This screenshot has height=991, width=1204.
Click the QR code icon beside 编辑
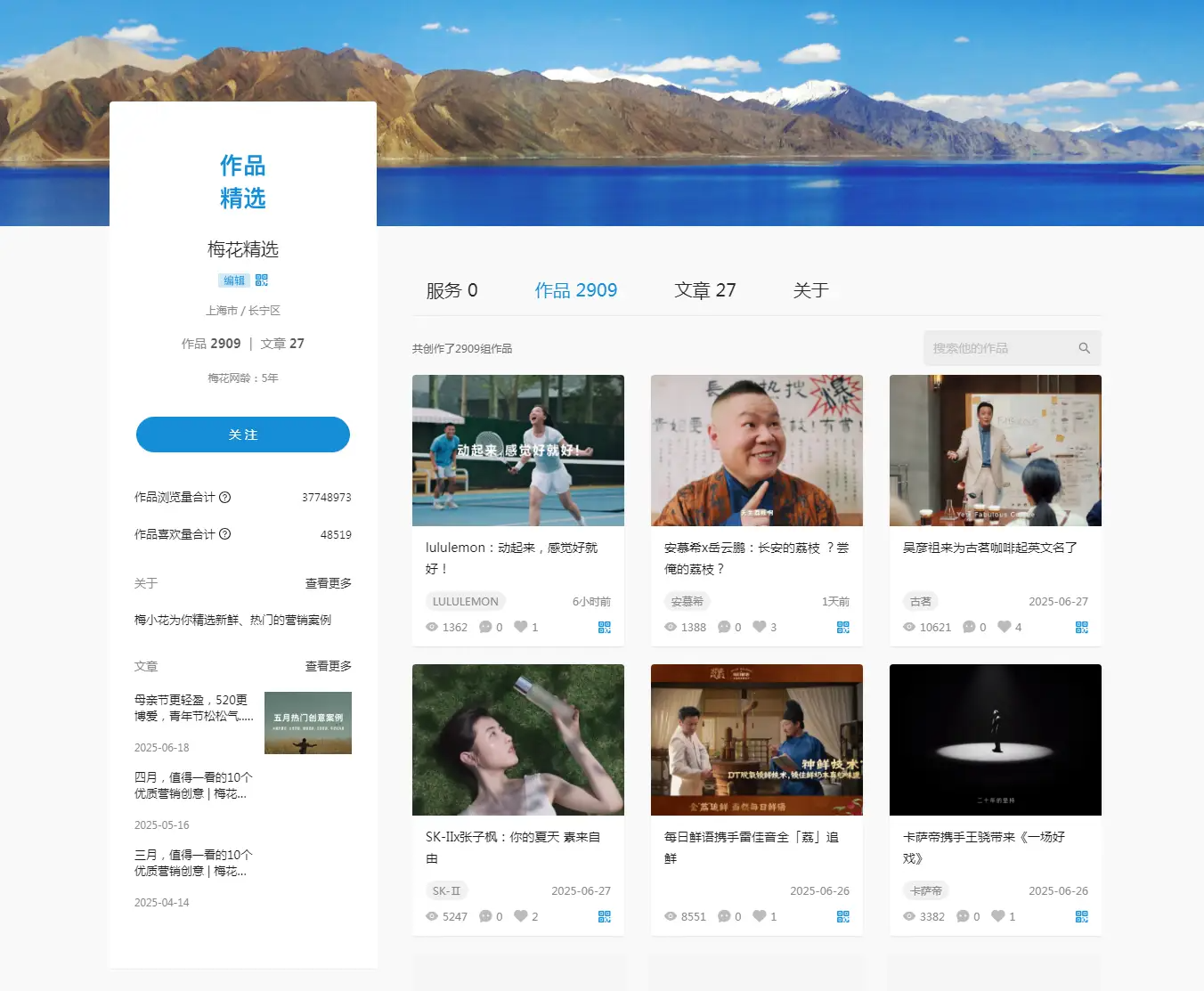(261, 280)
